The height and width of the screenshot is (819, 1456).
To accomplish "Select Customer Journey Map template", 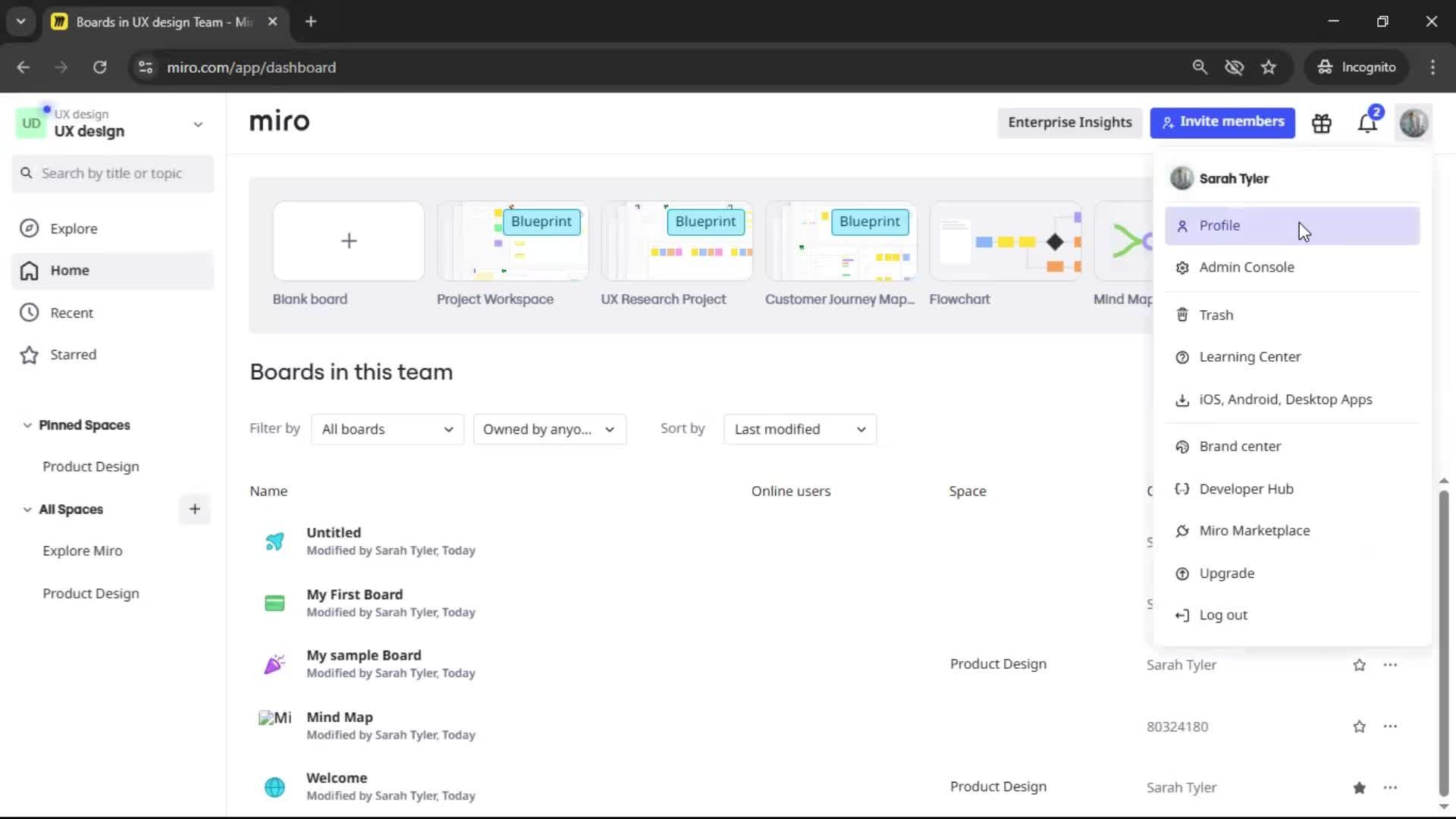I will (841, 241).
